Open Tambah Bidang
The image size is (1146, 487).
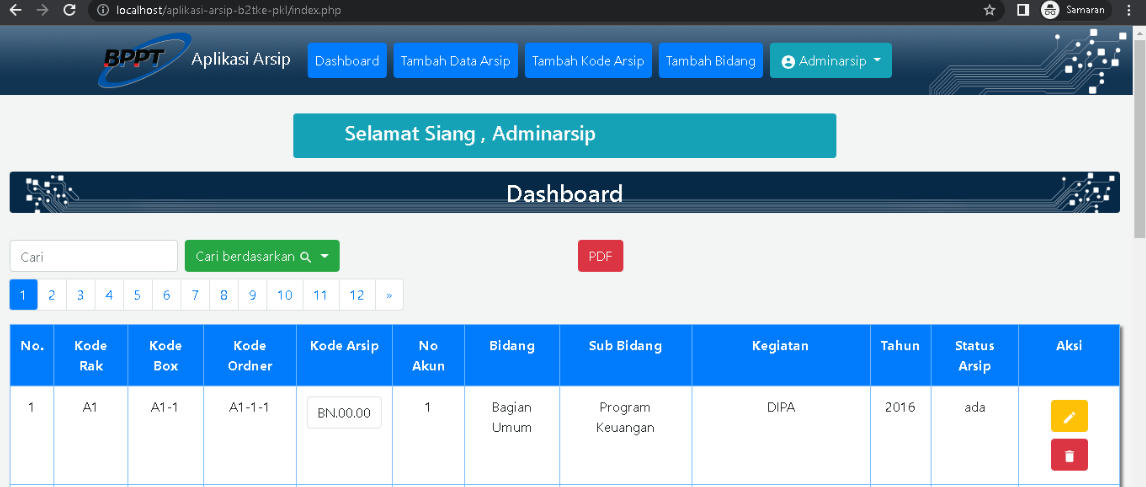(710, 61)
